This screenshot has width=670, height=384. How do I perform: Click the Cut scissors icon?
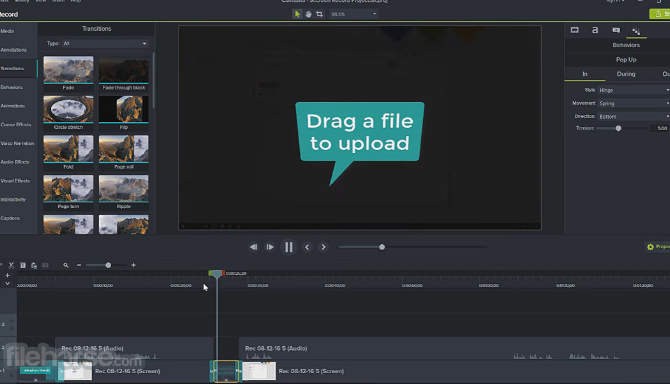tap(11, 265)
